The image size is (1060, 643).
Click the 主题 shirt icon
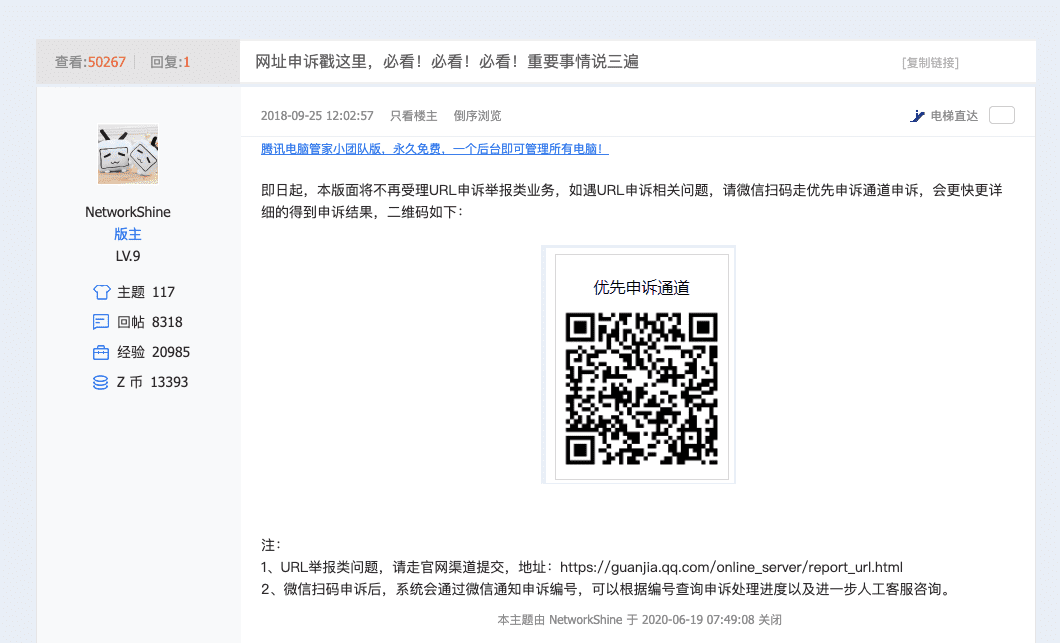click(101, 292)
